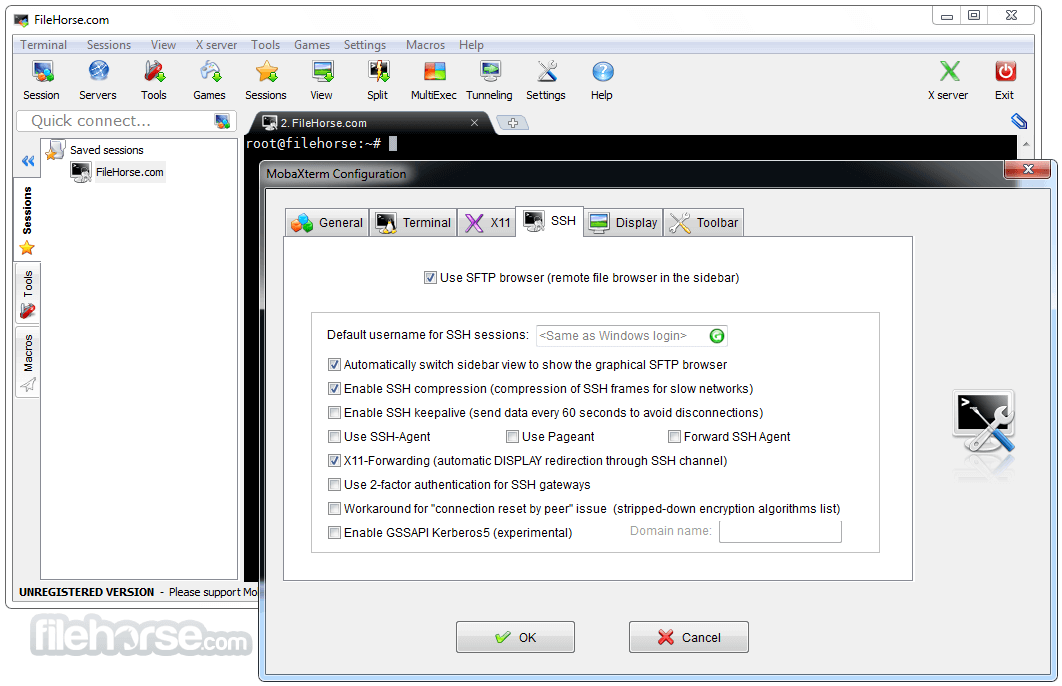Viewport: 1062px width, 686px height.
Task: Open the Sessions sidebar vertical tab
Action: tap(27, 219)
